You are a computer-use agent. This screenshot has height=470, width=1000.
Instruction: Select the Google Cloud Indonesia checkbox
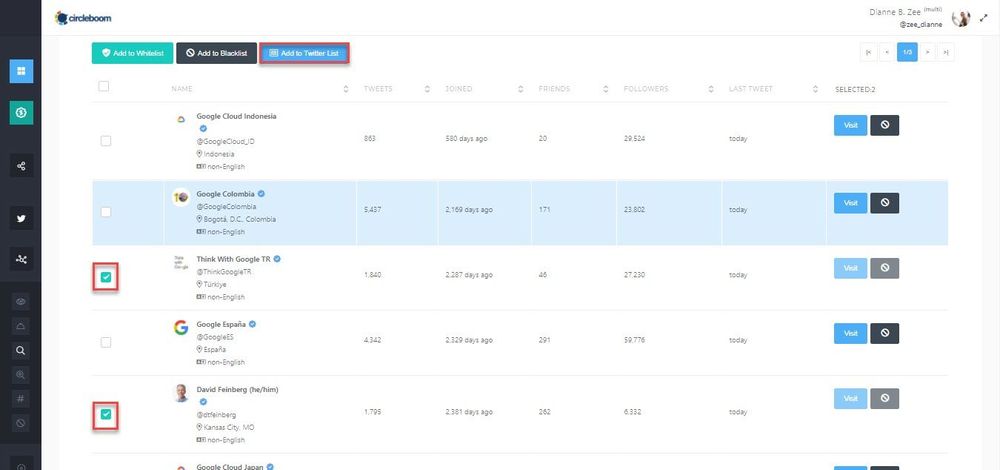[106, 141]
